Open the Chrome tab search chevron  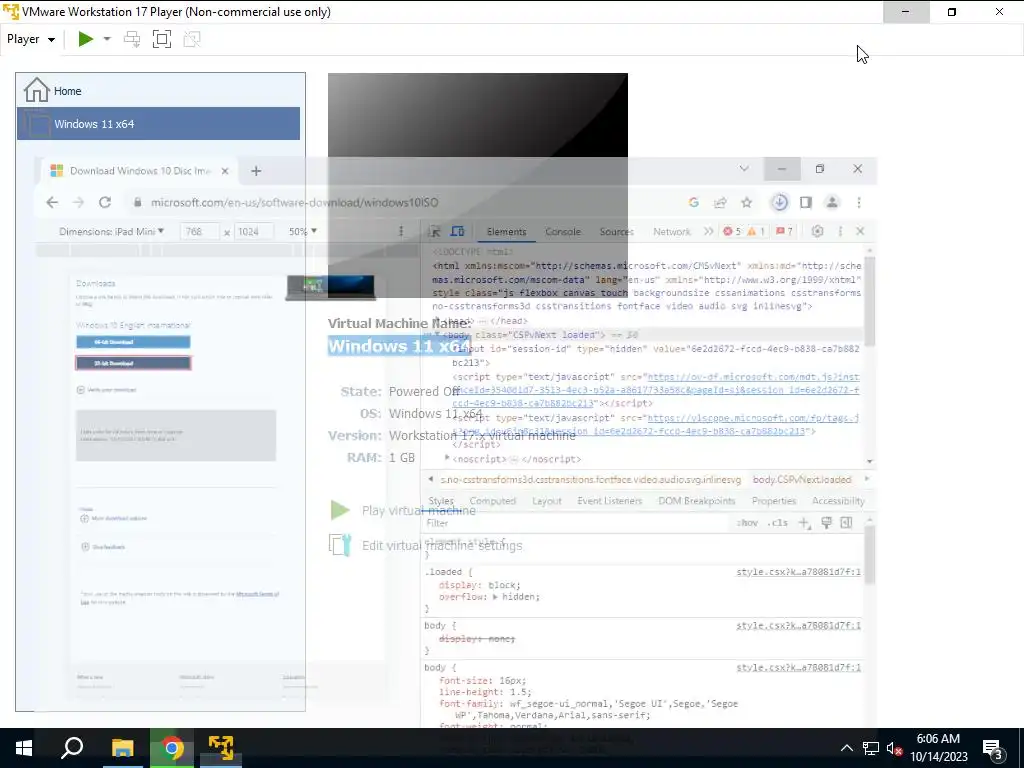(744, 168)
